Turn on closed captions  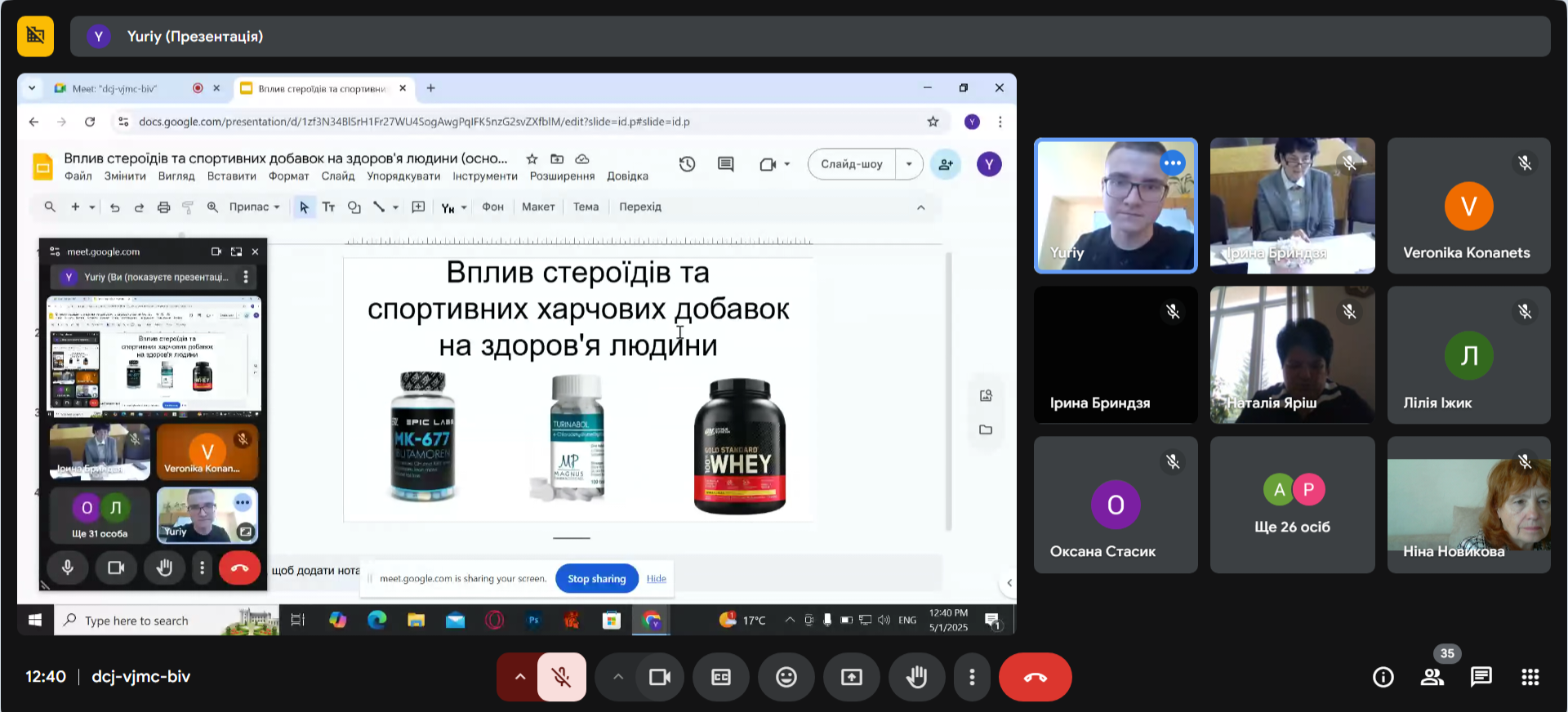(x=720, y=677)
